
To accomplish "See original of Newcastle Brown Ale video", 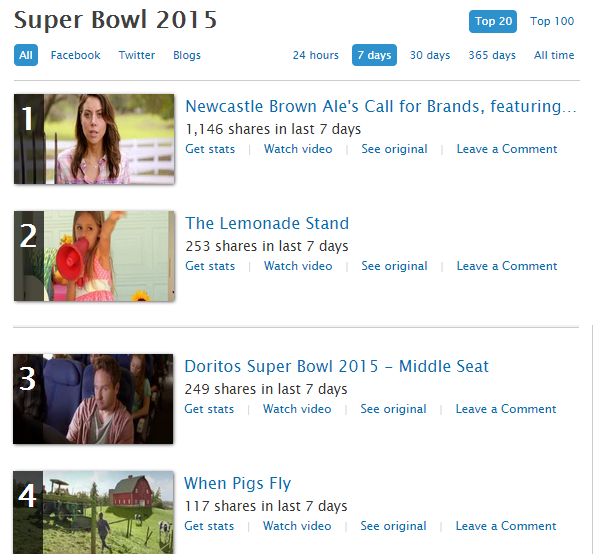I will (x=394, y=149).
